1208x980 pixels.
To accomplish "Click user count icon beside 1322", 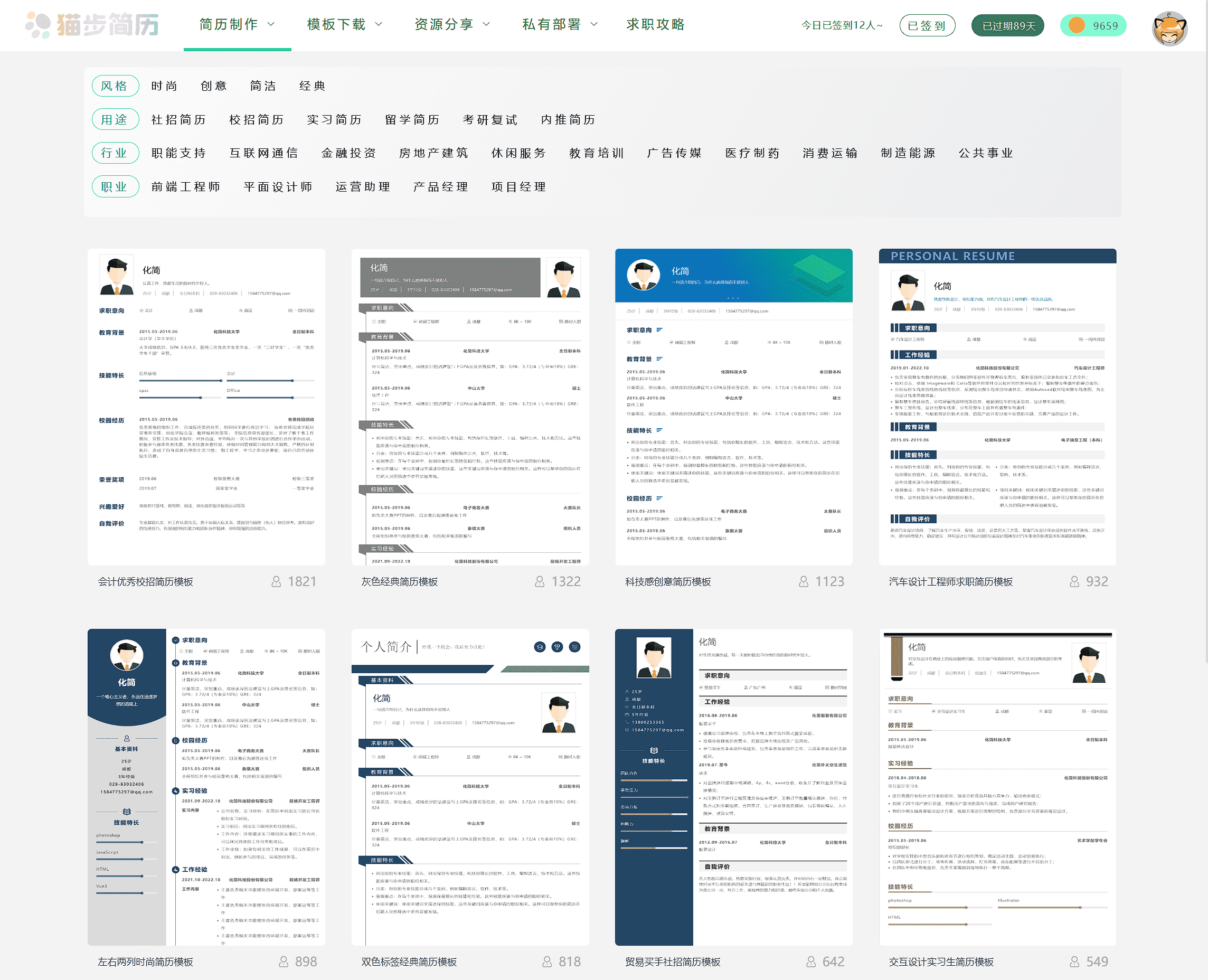I will point(540,581).
